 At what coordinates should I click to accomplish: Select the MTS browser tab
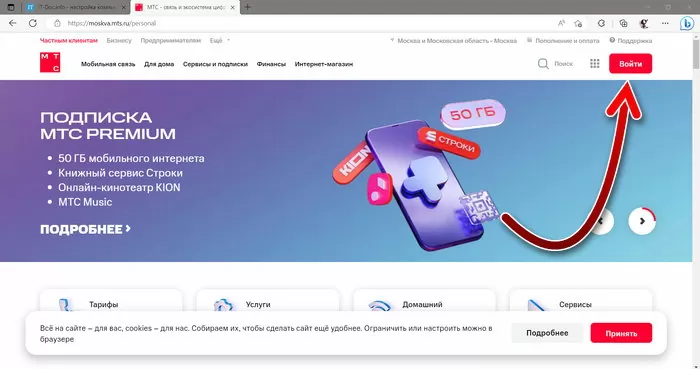(185, 7)
